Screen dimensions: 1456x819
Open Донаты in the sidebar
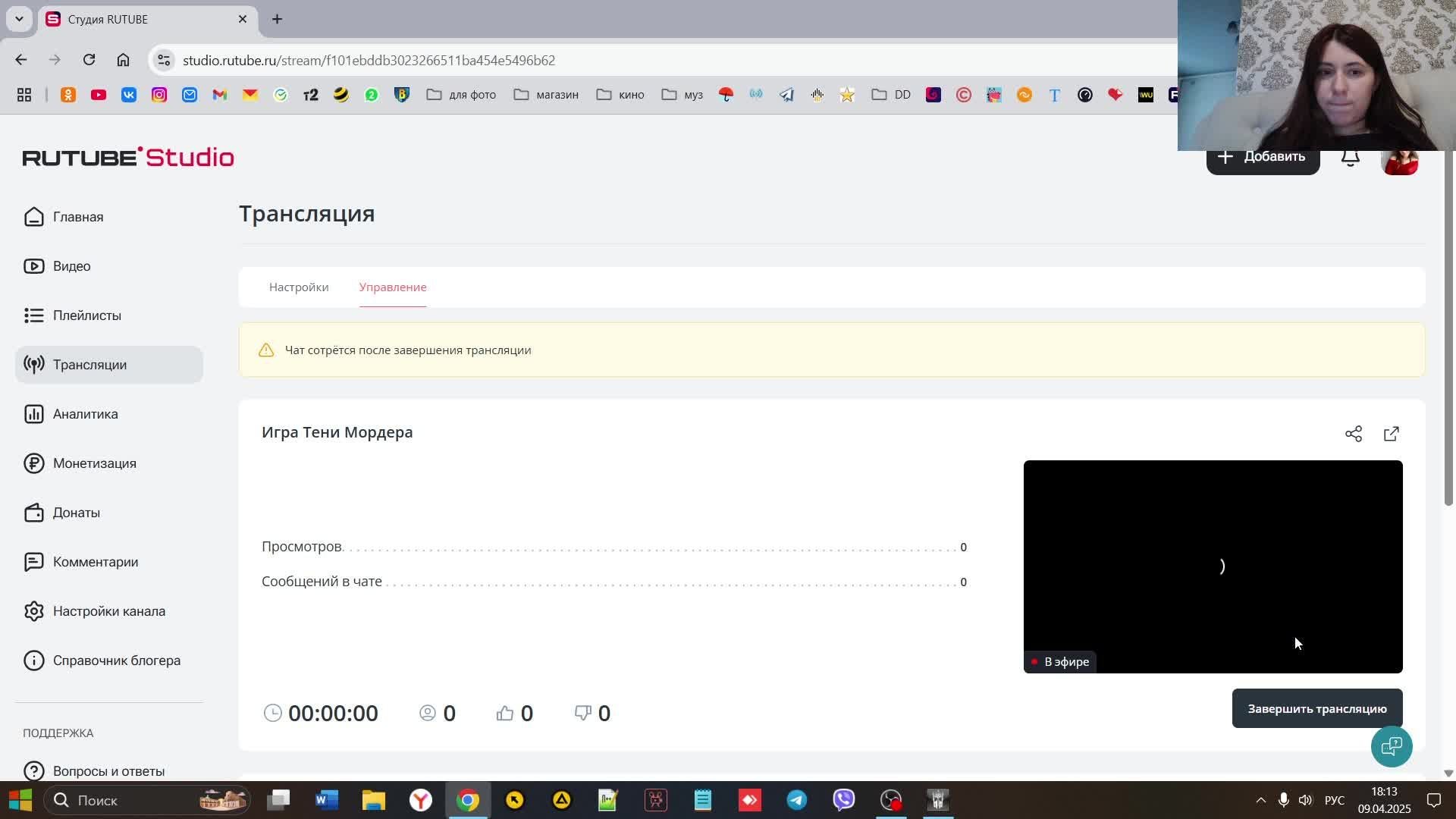[76, 513]
